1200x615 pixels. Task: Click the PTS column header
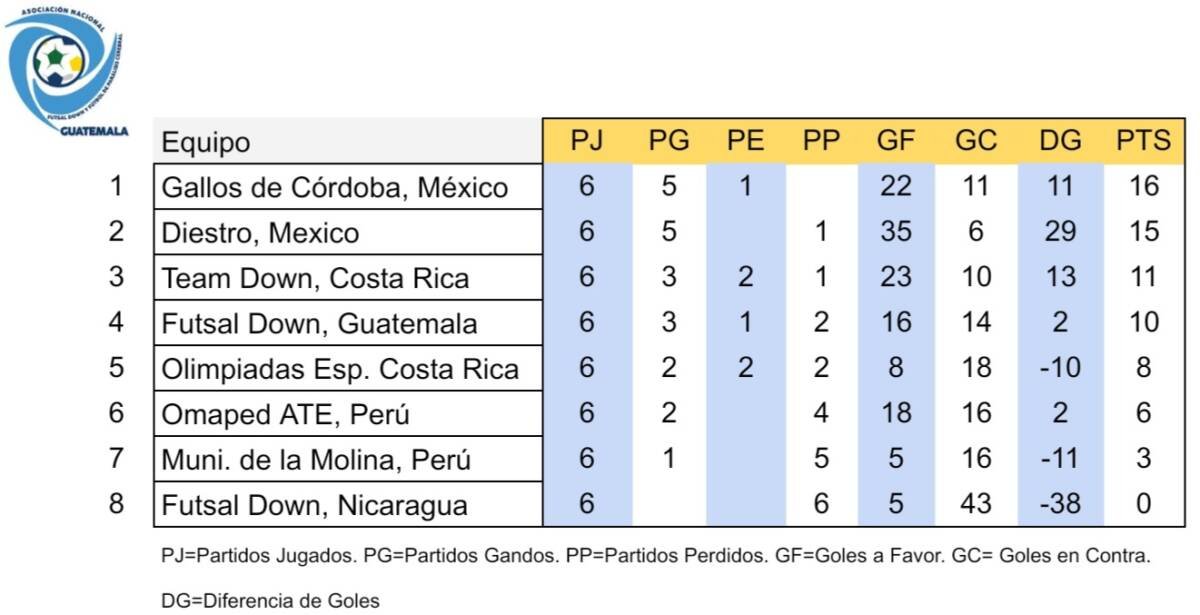pos(1144,141)
